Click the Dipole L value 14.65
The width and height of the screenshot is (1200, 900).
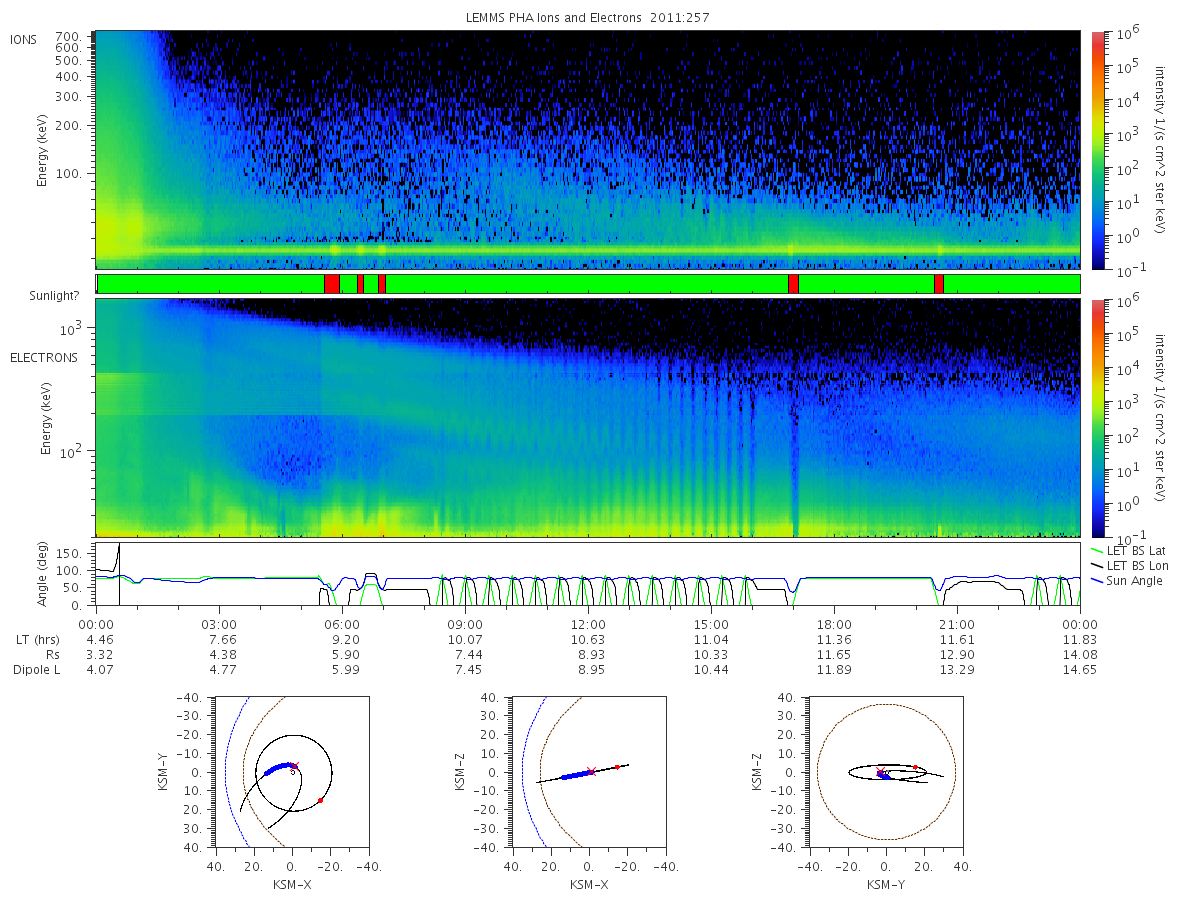pos(1080,670)
